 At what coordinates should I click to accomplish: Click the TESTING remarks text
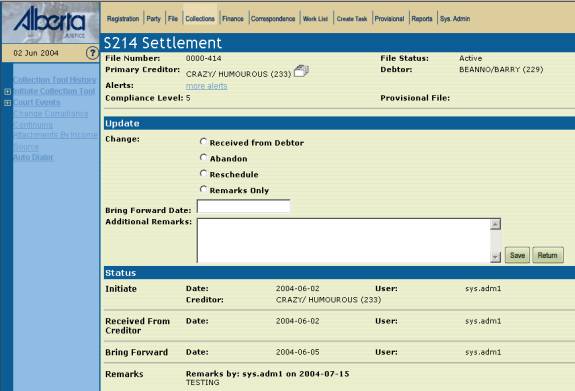(x=202, y=382)
